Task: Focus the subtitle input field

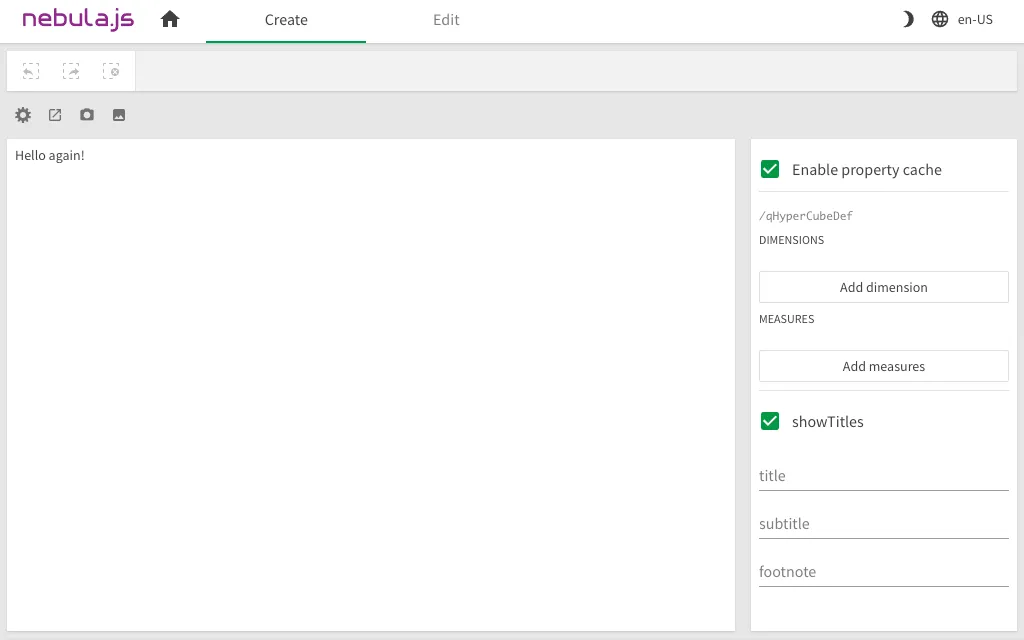Action: 883,524
